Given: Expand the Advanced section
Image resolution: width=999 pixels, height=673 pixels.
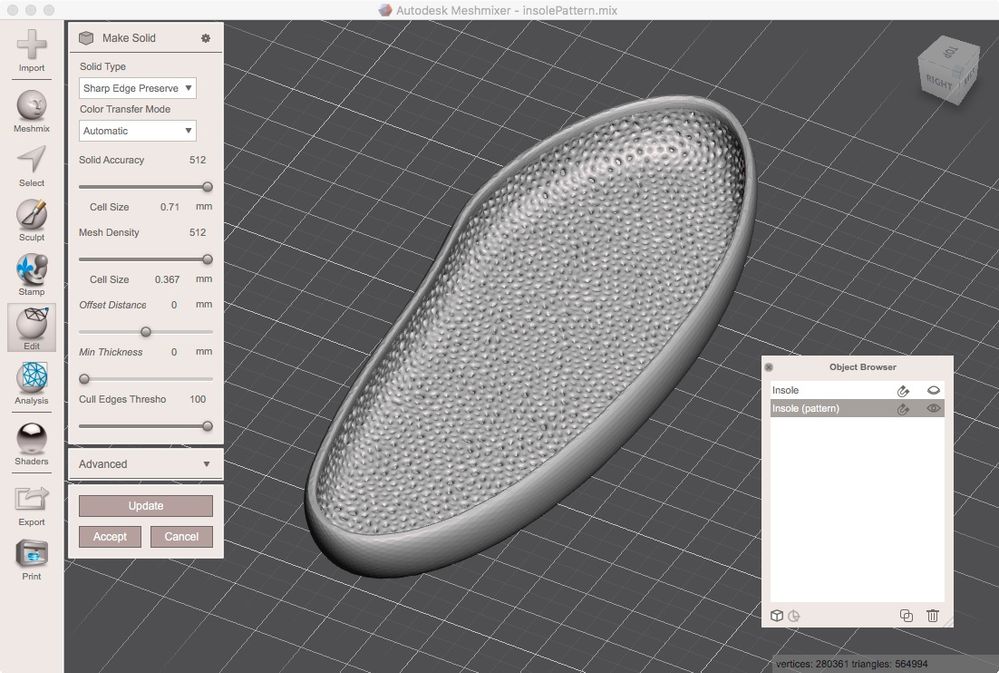Looking at the screenshot, I should click(x=145, y=464).
